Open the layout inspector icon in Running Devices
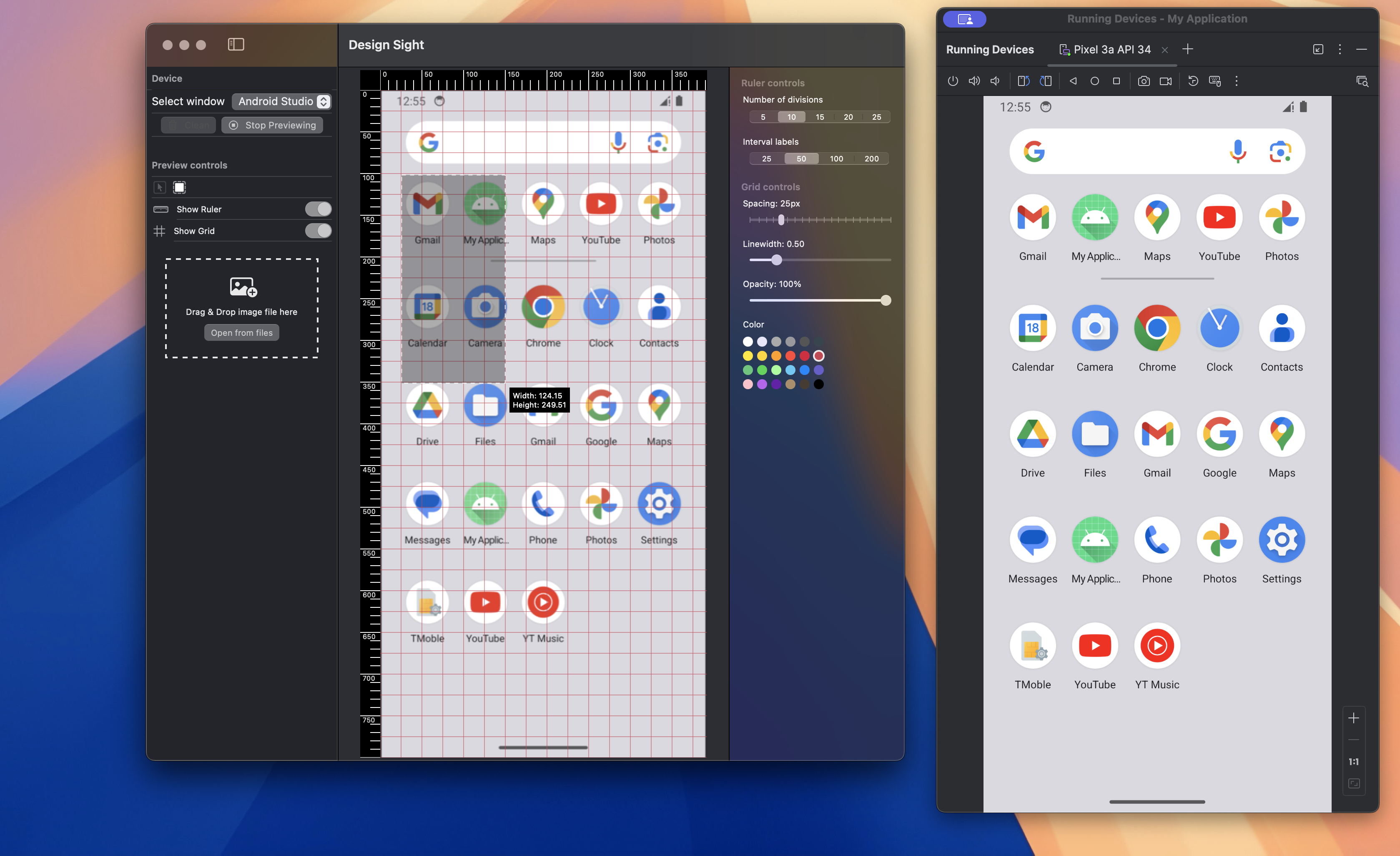The height and width of the screenshot is (856, 1400). [1362, 81]
